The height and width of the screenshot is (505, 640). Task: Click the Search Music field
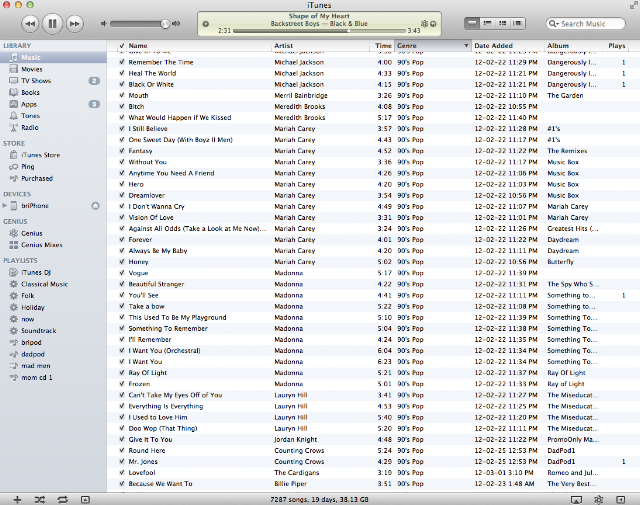pos(585,24)
